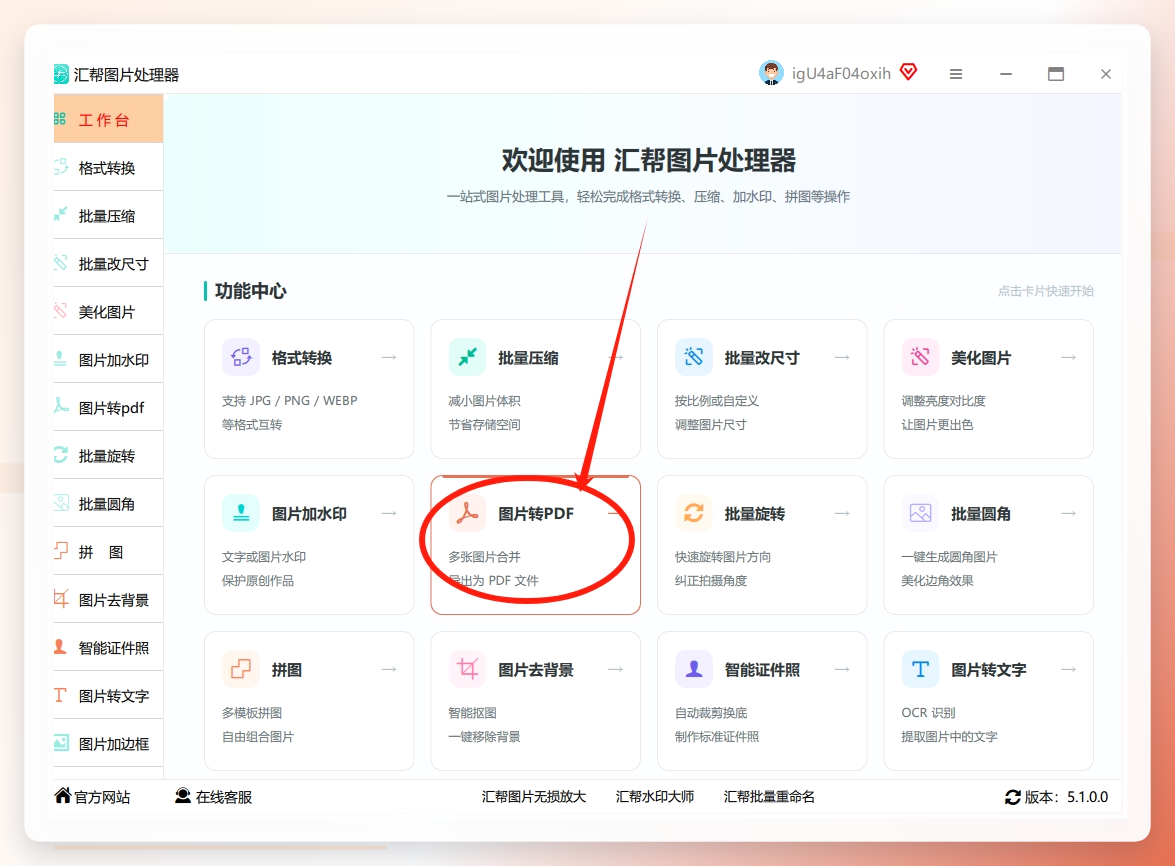Open 图片转文字 in the sidebar
Viewport: 1175px width, 866px height.
click(x=109, y=695)
